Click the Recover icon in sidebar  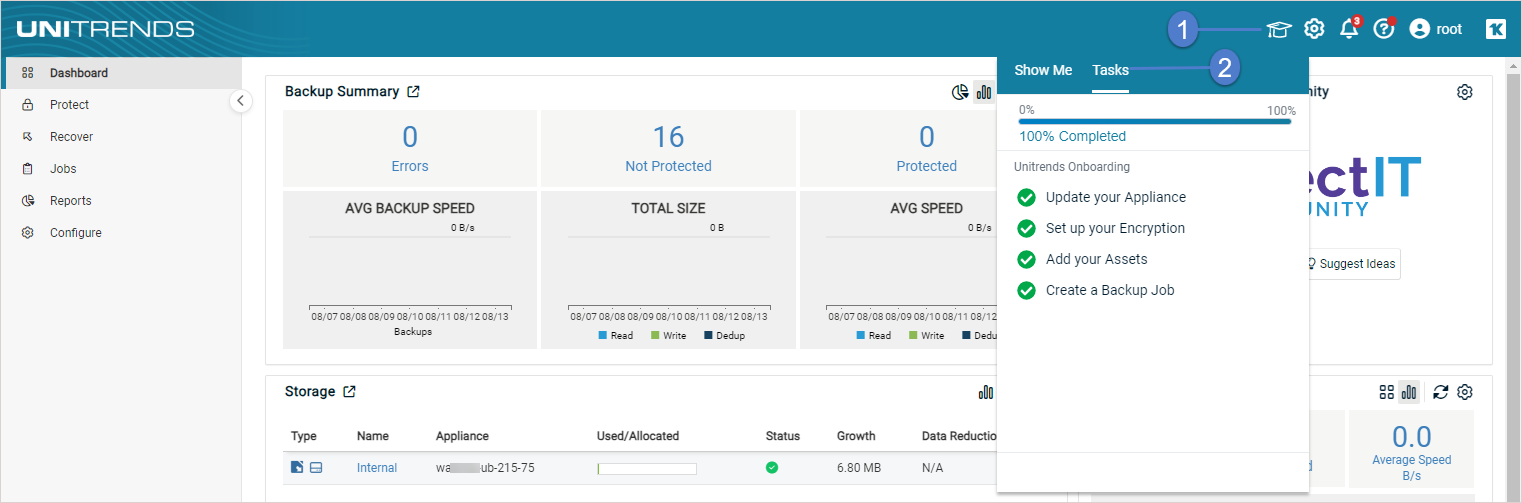point(28,137)
